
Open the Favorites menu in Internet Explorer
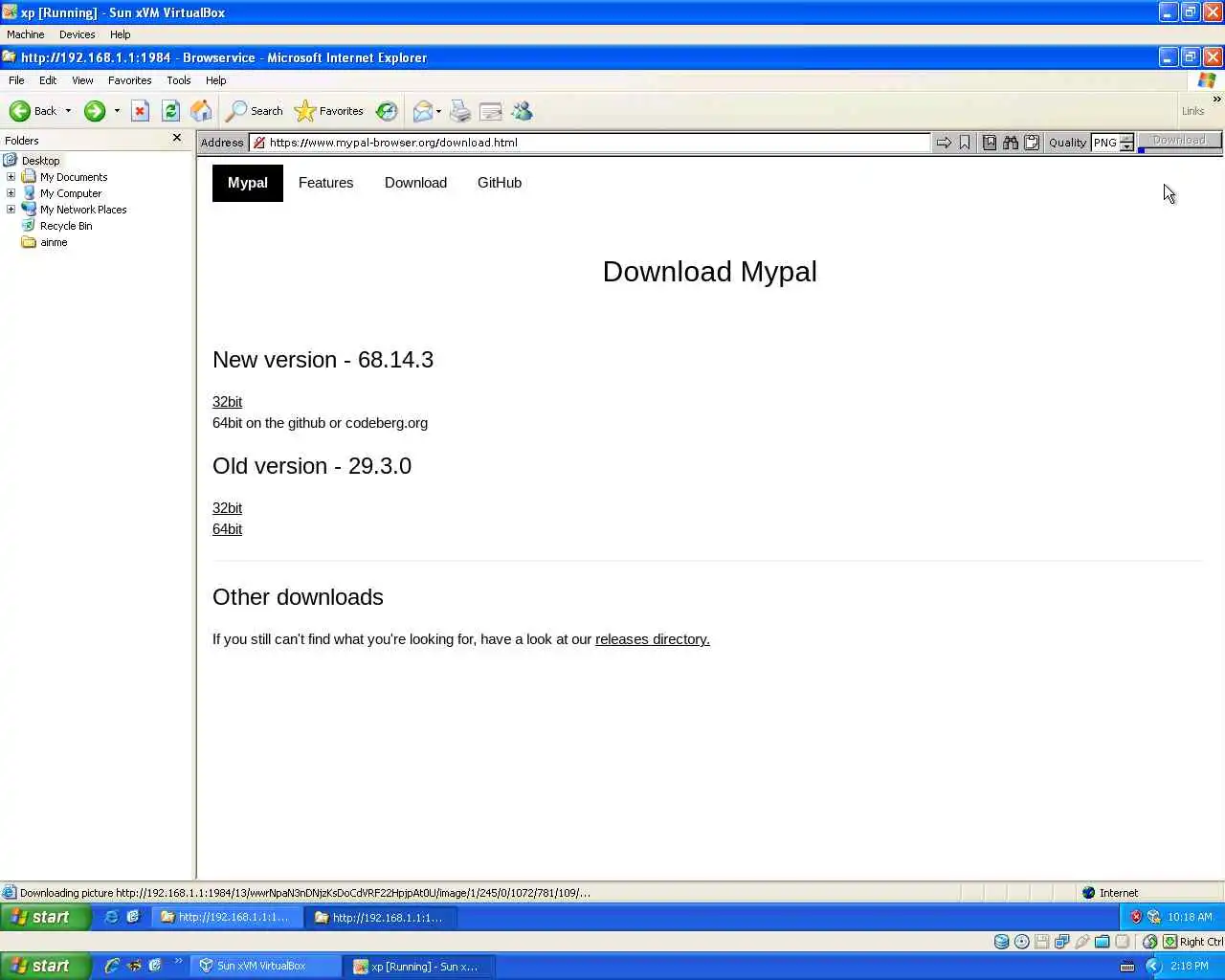point(129,80)
